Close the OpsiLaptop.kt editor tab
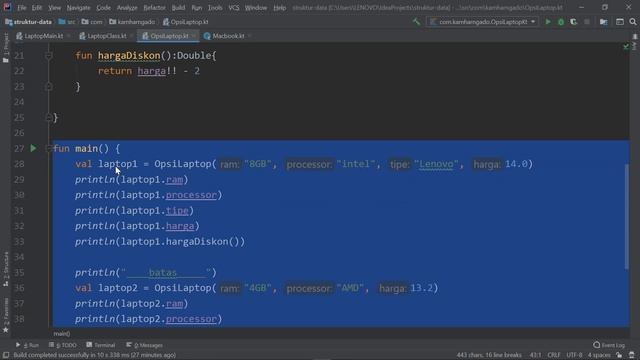640x360 pixels. point(193,36)
